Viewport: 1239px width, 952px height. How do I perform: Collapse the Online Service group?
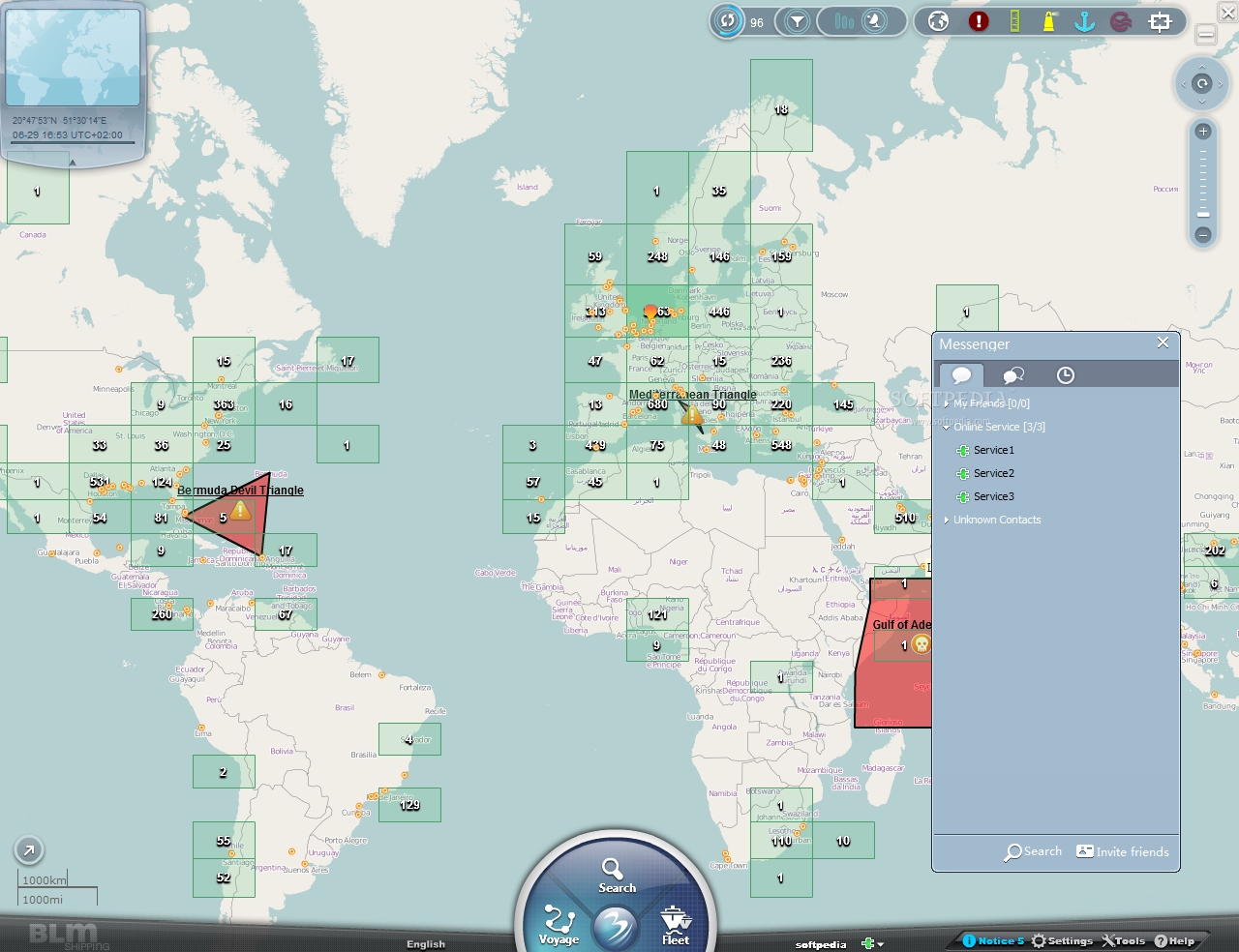(x=947, y=427)
